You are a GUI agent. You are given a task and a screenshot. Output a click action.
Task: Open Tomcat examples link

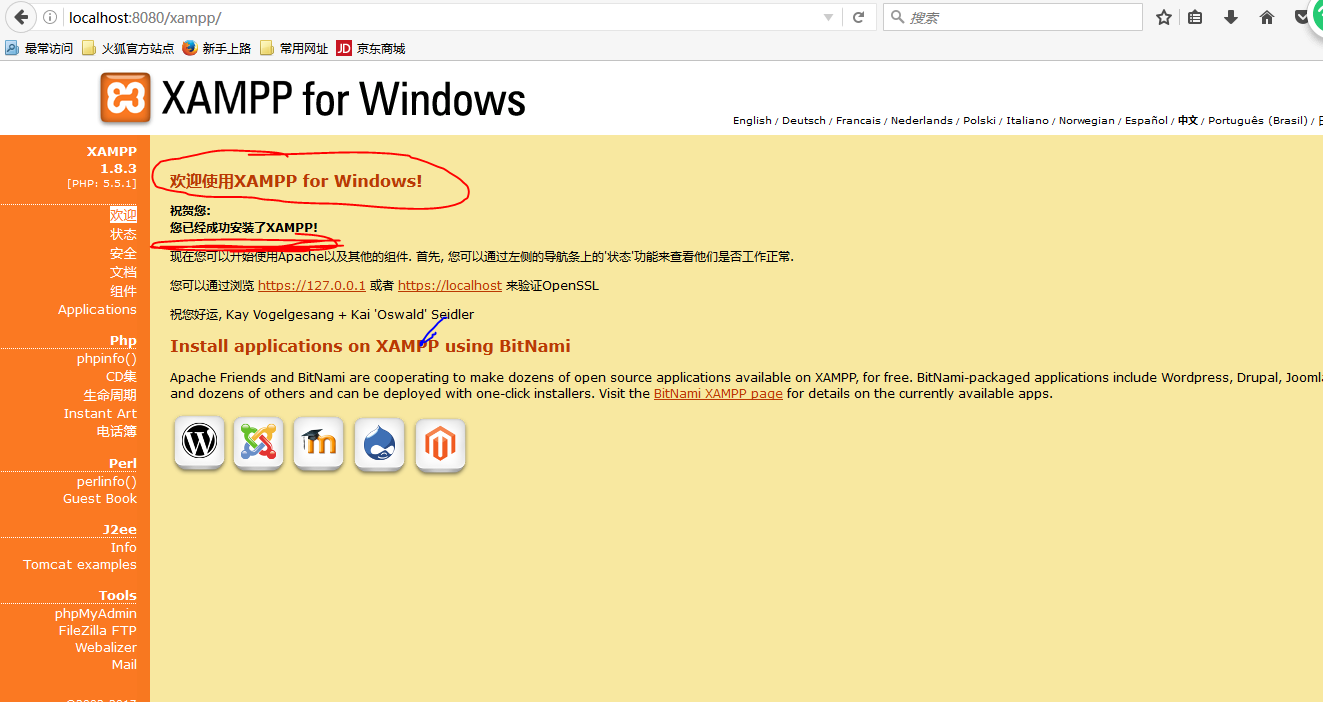tap(80, 565)
